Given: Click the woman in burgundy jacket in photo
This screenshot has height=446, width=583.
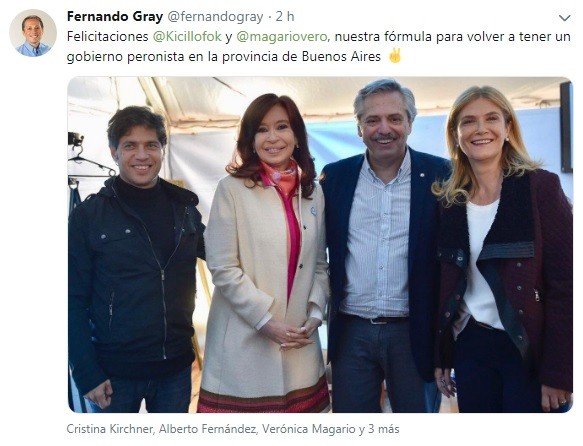Looking at the screenshot, I should 502,253.
